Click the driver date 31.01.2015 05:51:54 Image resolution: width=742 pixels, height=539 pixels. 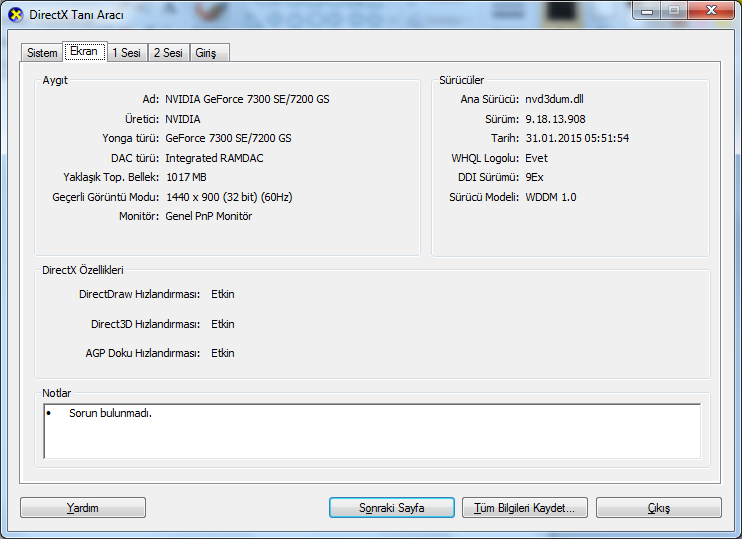[577, 138]
